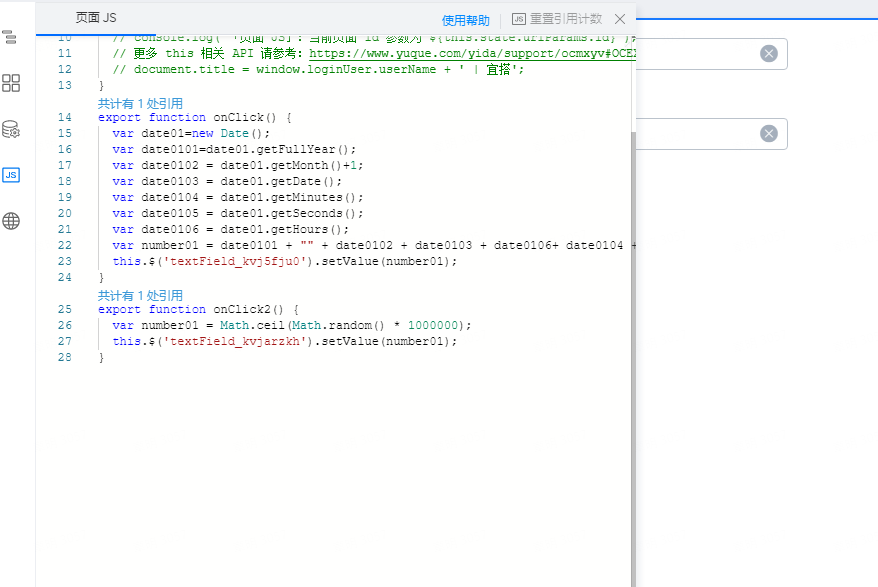Screen dimensions: 878x587
Task: Open the outline tree sidebar icon
Action: tap(10, 38)
